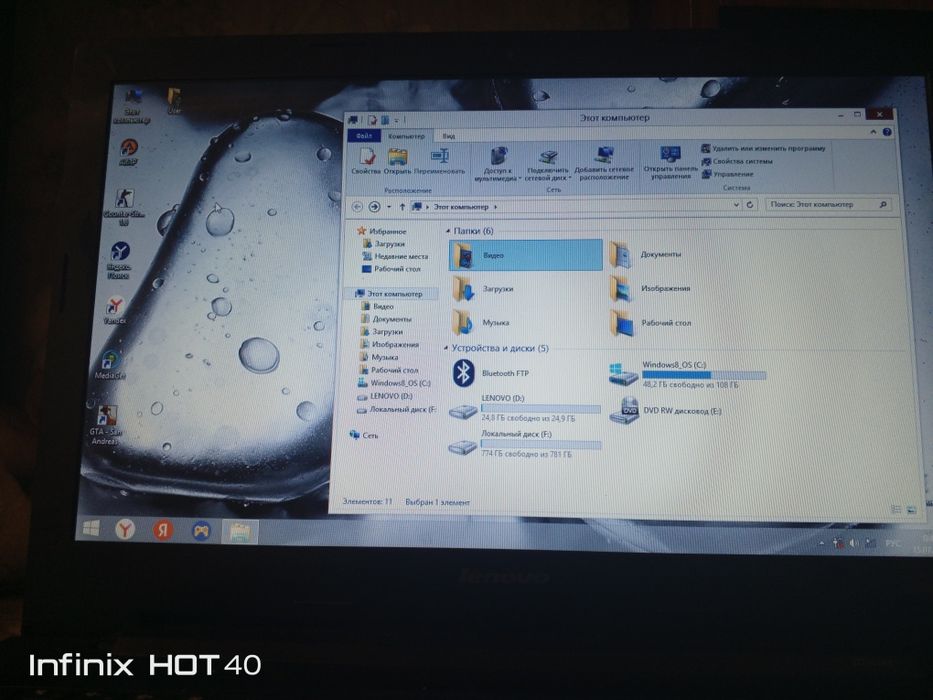Viewport: 933px width, 700px height.
Task: Click the red Я taskbar icon
Action: [x=162, y=529]
